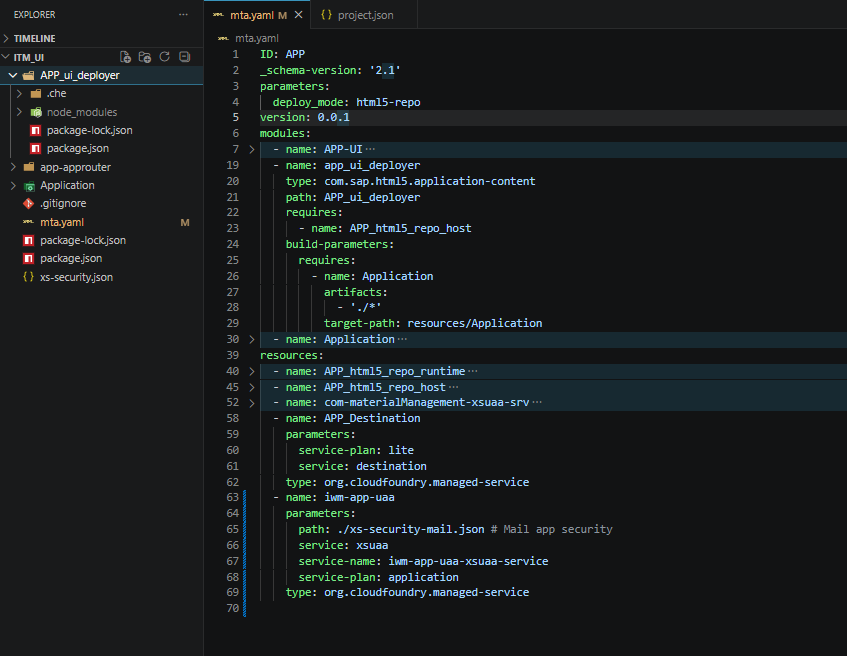Click the 'resources:' key at line 39
Screen dimensions: 847x656
point(291,355)
